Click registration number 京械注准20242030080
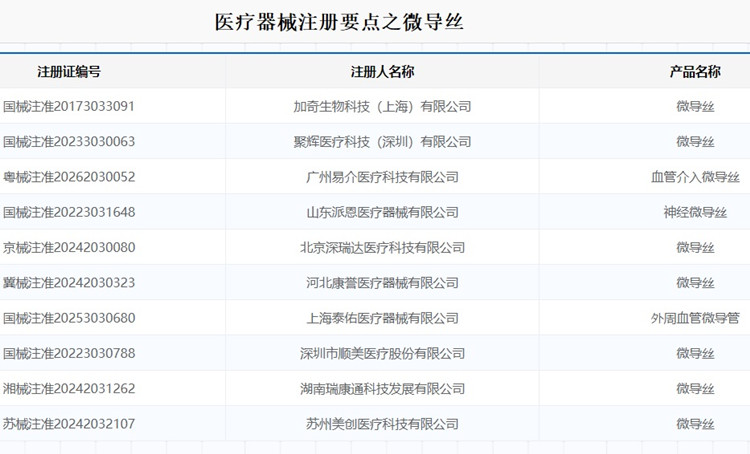 [x=69, y=247]
